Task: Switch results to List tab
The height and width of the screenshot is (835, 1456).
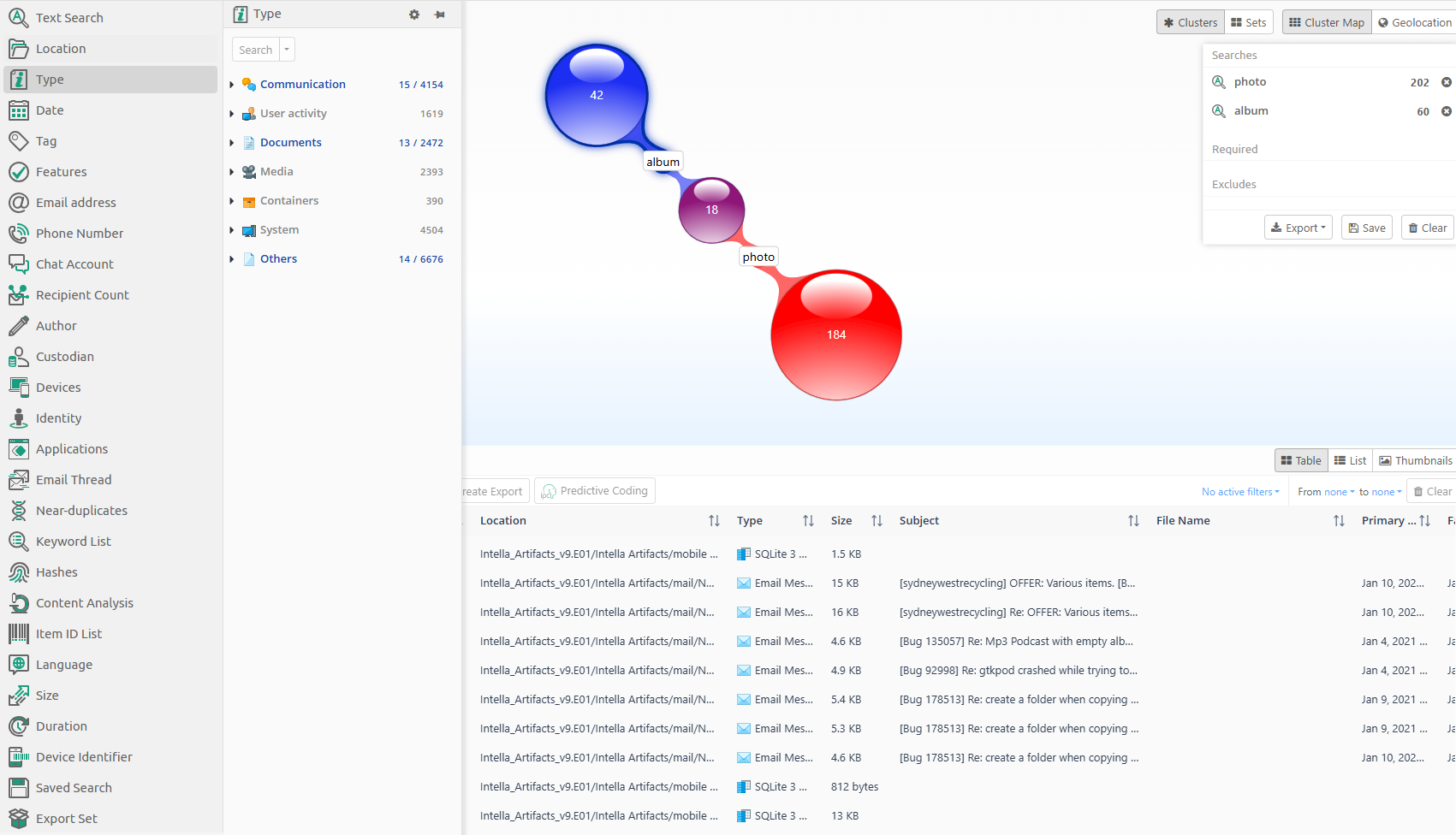Action: click(x=1350, y=460)
